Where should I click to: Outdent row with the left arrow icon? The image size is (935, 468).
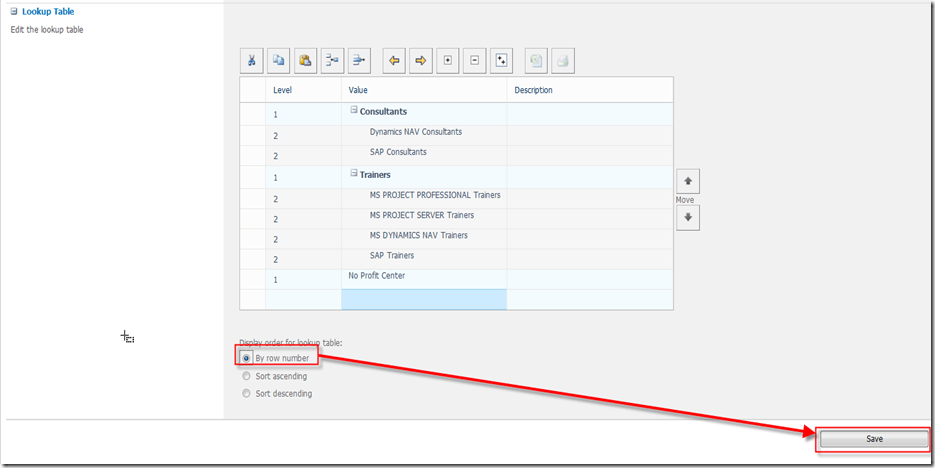coord(394,61)
